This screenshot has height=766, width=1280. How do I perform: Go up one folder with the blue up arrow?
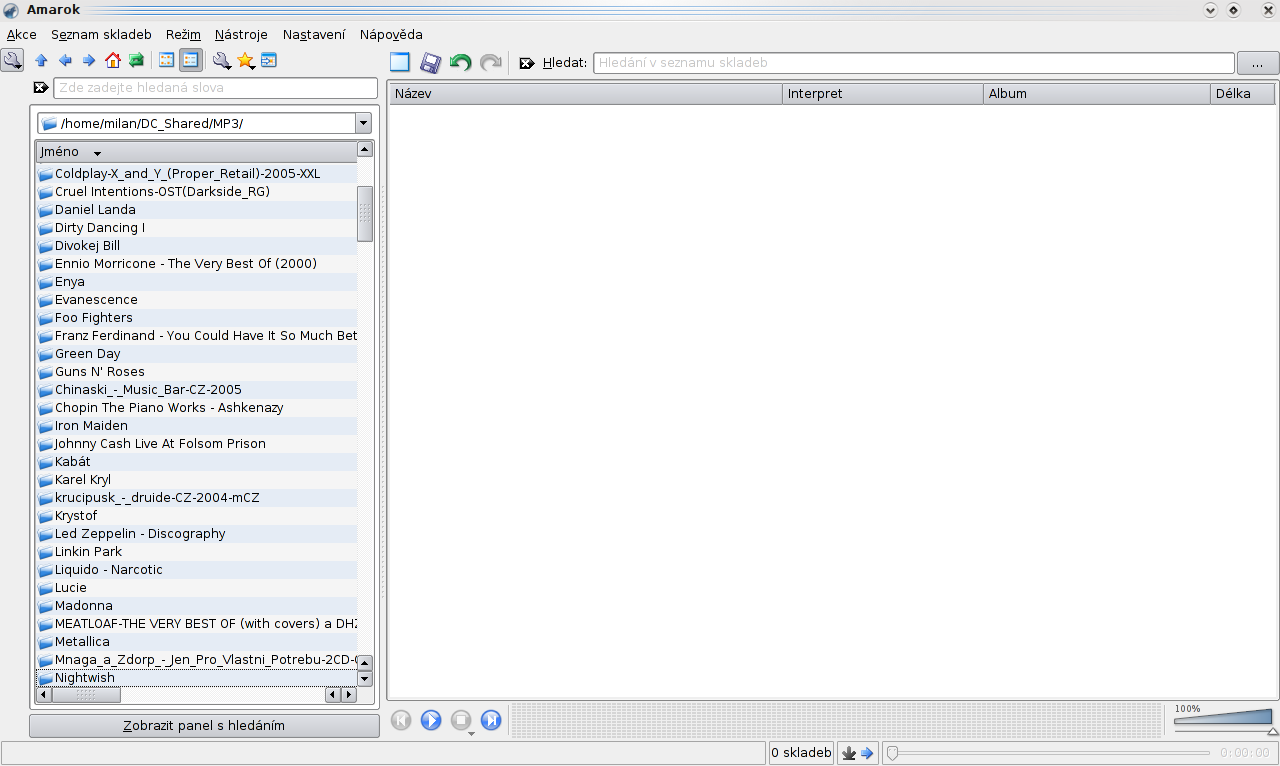pos(41,61)
